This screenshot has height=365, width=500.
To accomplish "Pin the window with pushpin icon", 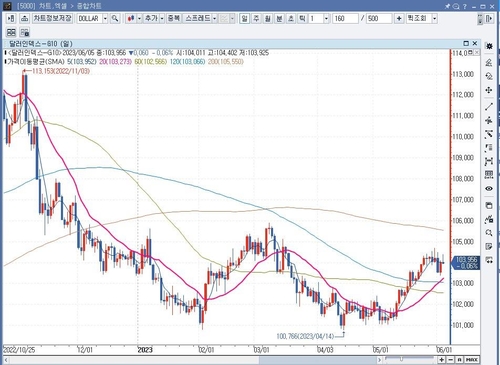I will pyautogui.click(x=447, y=6).
